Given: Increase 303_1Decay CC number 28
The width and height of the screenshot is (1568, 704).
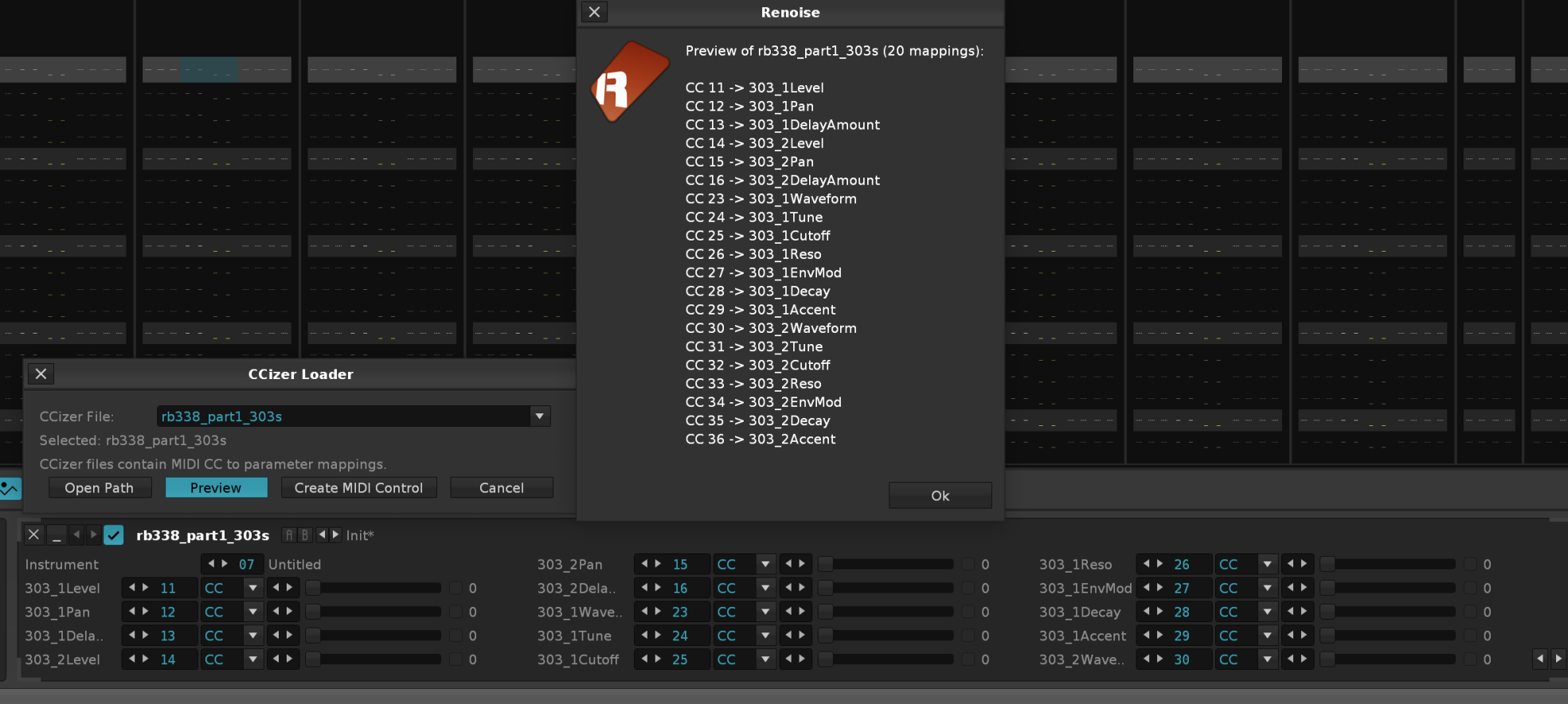Looking at the screenshot, I should click(x=1159, y=612).
